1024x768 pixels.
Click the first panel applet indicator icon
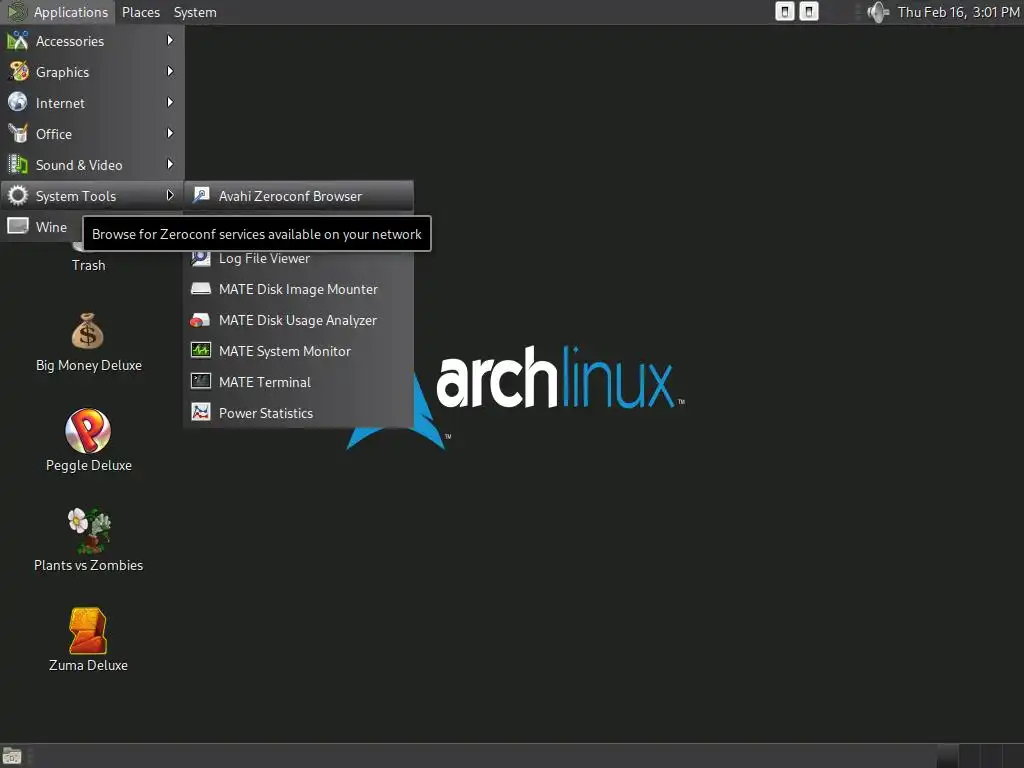[x=785, y=12]
